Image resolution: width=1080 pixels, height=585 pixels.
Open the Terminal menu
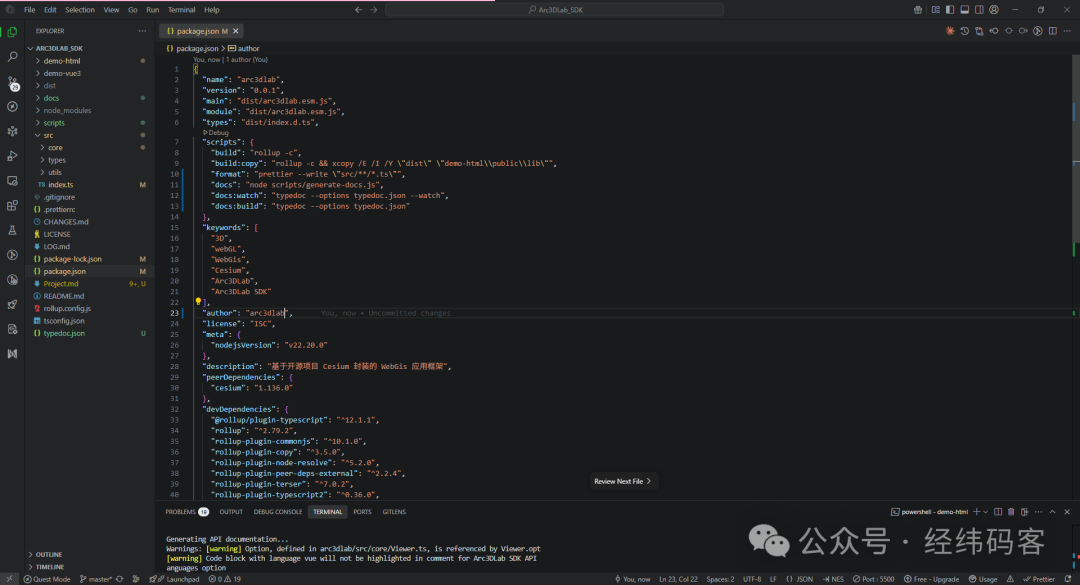[181, 10]
